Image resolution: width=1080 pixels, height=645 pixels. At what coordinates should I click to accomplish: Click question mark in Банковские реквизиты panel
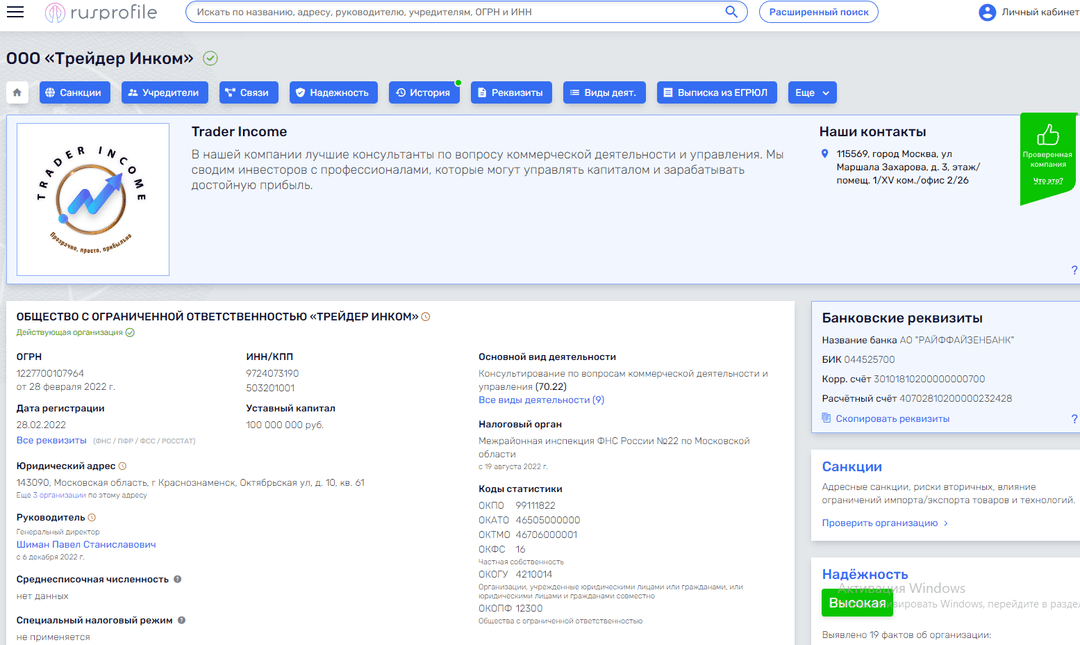tap(1074, 419)
